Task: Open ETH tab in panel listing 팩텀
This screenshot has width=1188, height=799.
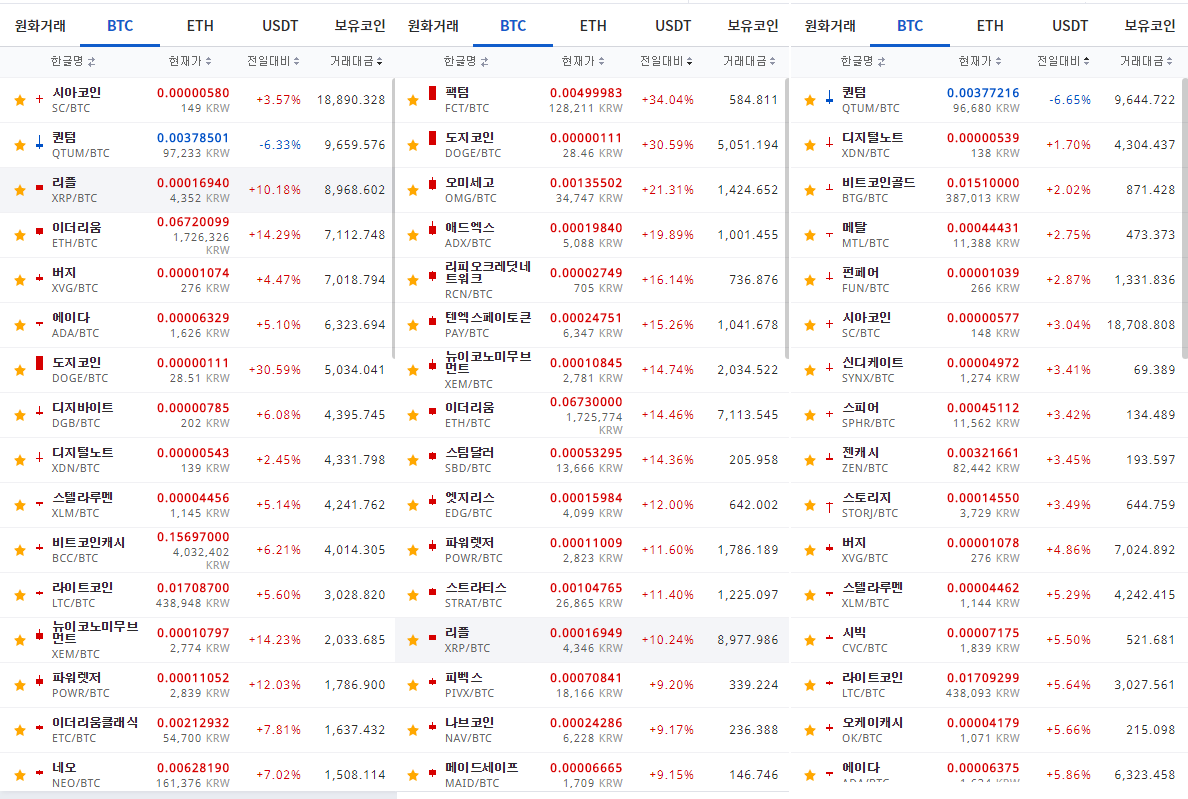Action: pyautogui.click(x=592, y=26)
